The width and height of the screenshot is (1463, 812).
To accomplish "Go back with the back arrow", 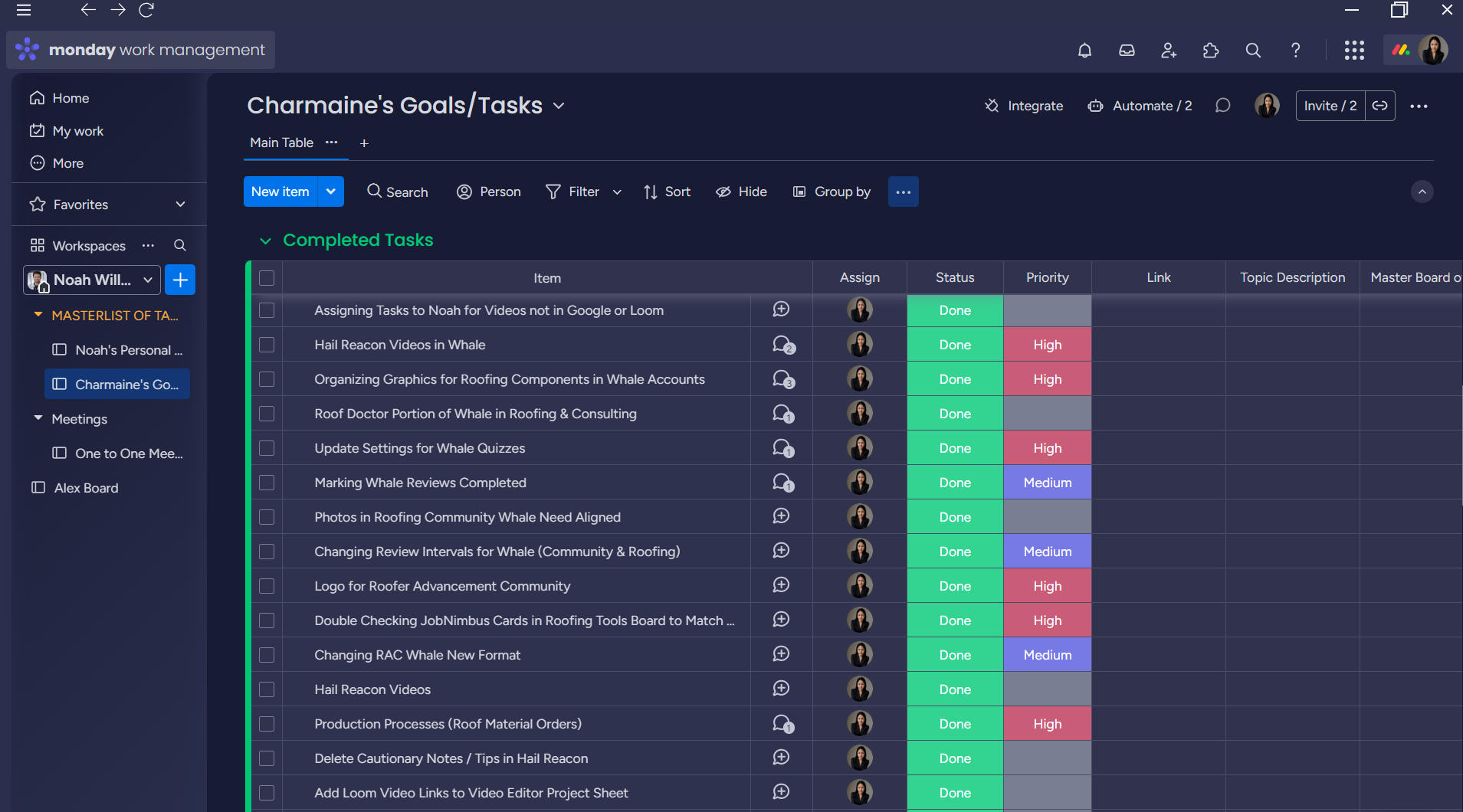I will pos(88,10).
